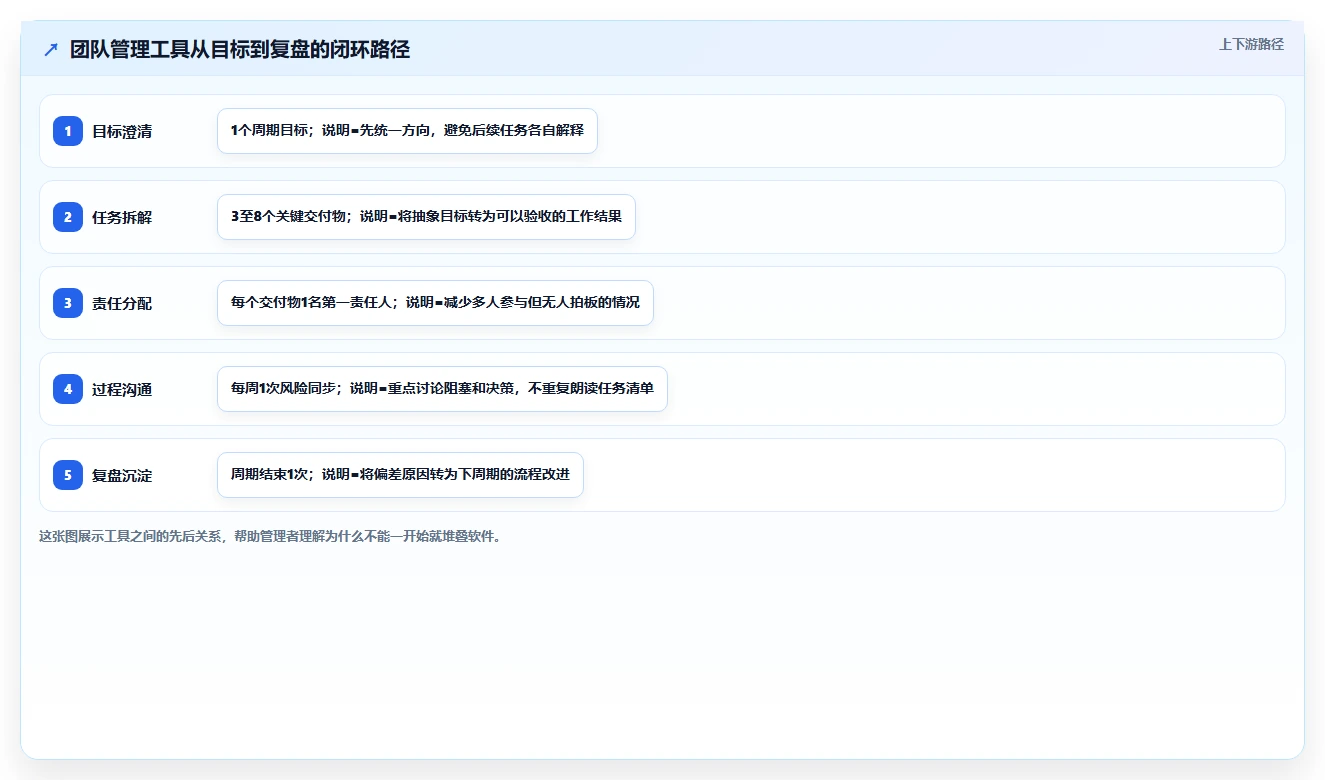The height and width of the screenshot is (780, 1325).
Task: Click the 复盘沉淀 step label
Action: 122,475
